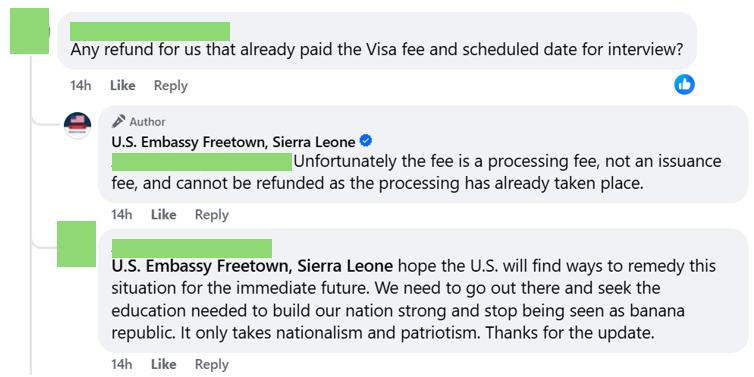The width and height of the screenshot is (754, 377).
Task: Open the first commenter's redacted name
Action: [x=150, y=31]
